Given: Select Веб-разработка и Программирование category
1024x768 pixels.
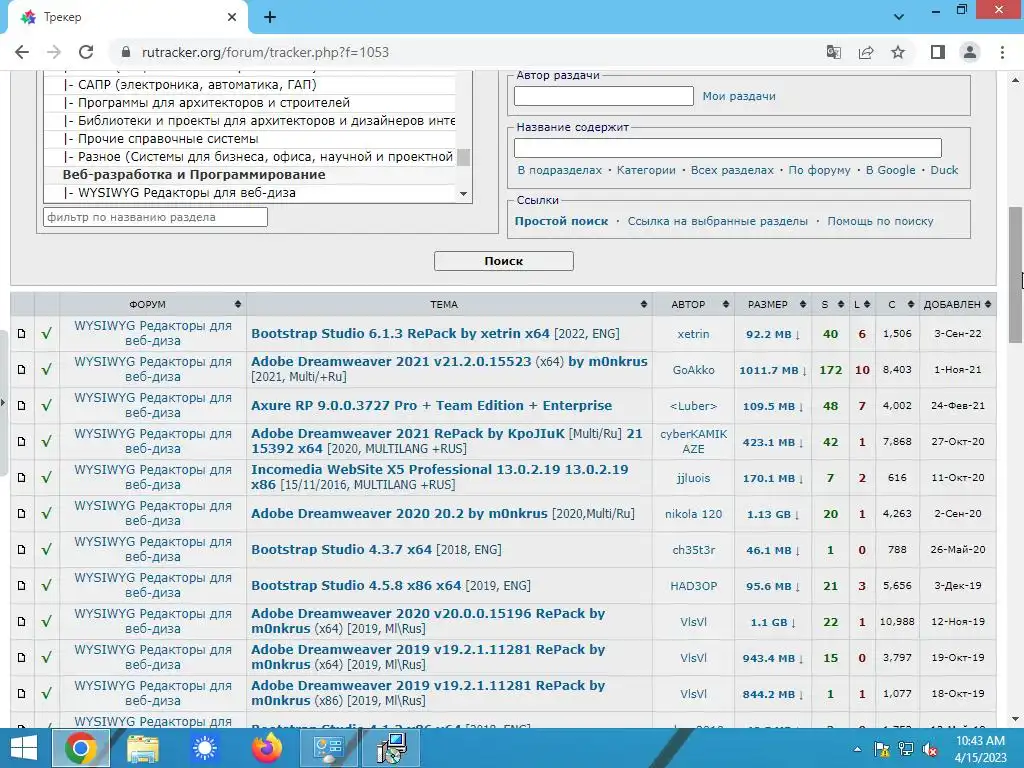Looking at the screenshot, I should click(194, 174).
